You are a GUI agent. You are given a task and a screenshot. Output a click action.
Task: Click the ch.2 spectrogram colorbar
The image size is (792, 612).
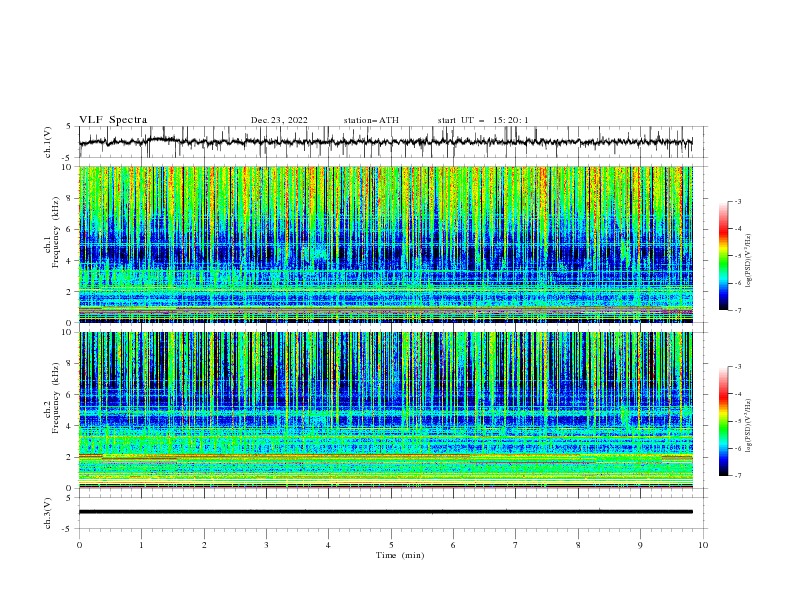pos(723,421)
